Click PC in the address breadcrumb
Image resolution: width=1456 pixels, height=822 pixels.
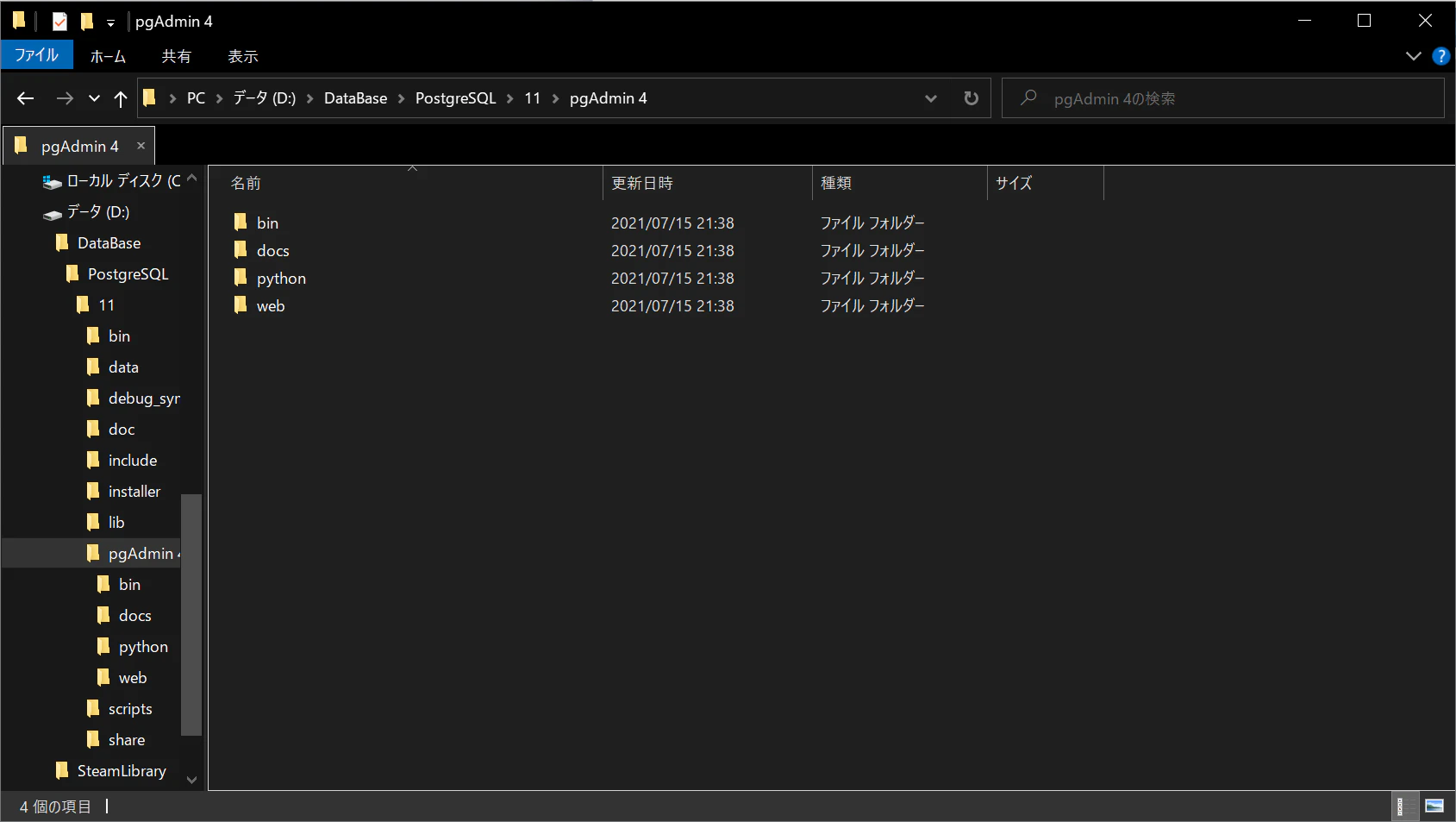tap(197, 98)
